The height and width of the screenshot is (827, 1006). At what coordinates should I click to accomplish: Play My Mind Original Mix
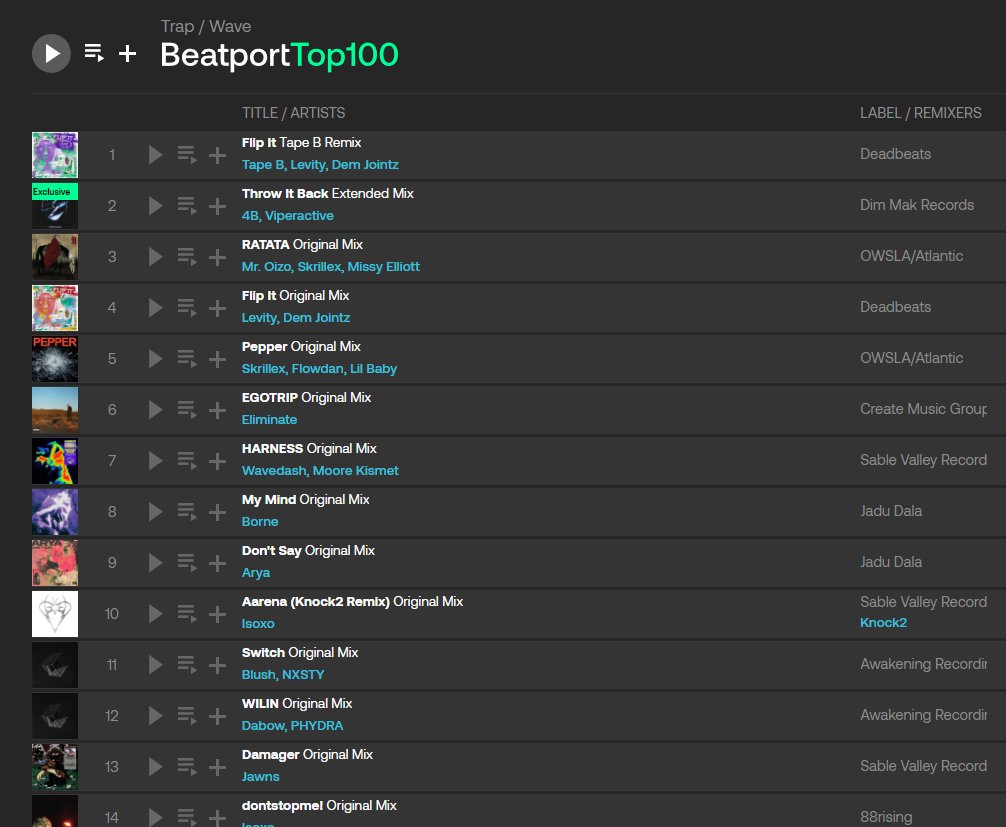155,512
